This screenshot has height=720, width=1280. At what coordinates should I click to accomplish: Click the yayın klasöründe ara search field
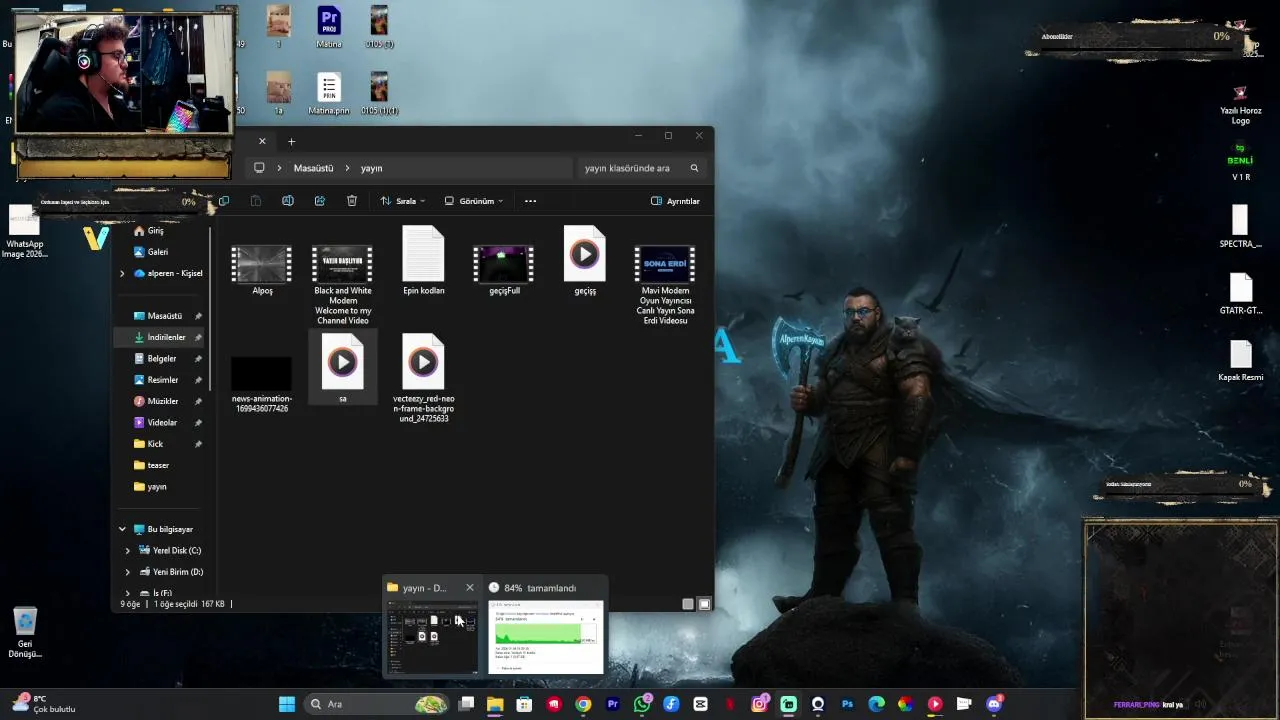641,168
